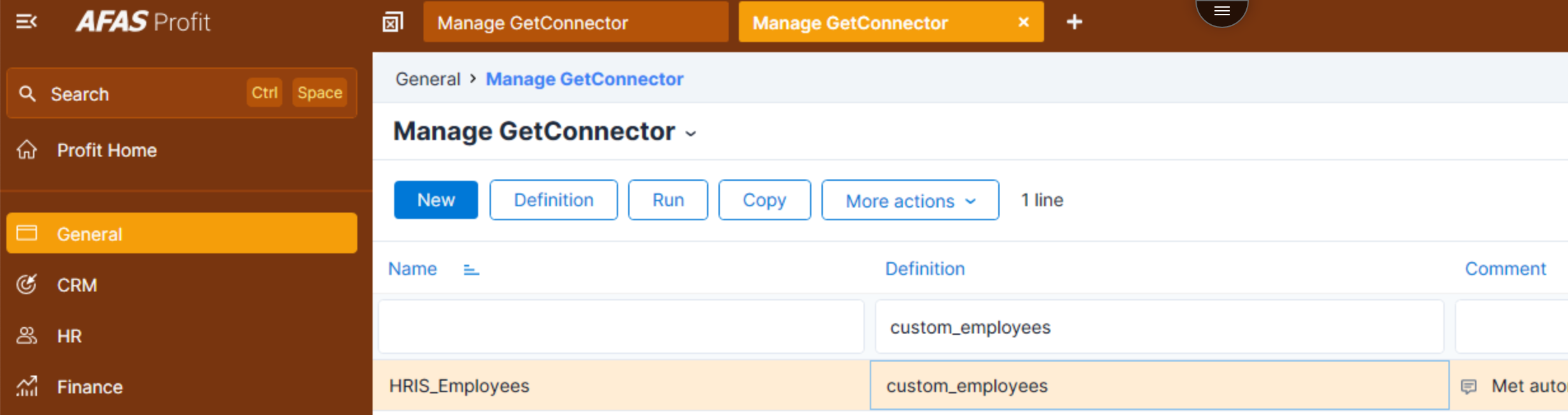Screen dimensions: 1568x415
Task: Collapse the sidebar with the hamburger icon
Action: [26, 22]
